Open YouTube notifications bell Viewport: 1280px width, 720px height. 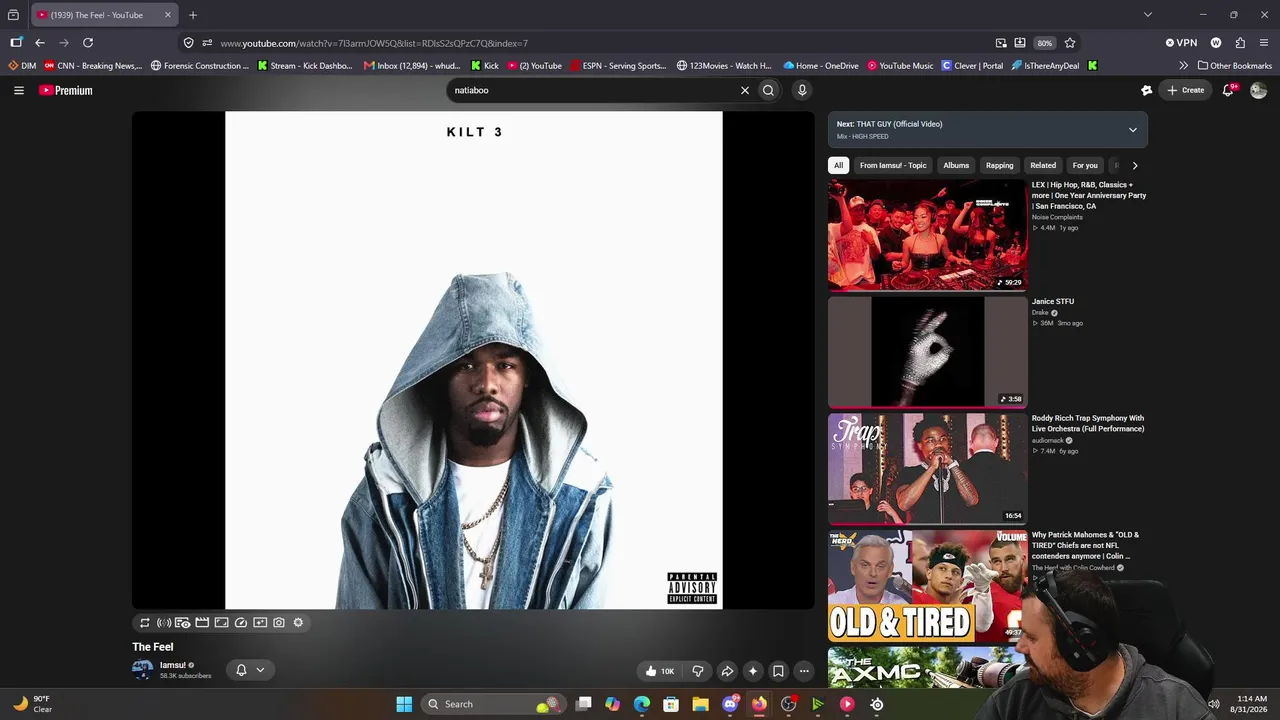[1229, 90]
